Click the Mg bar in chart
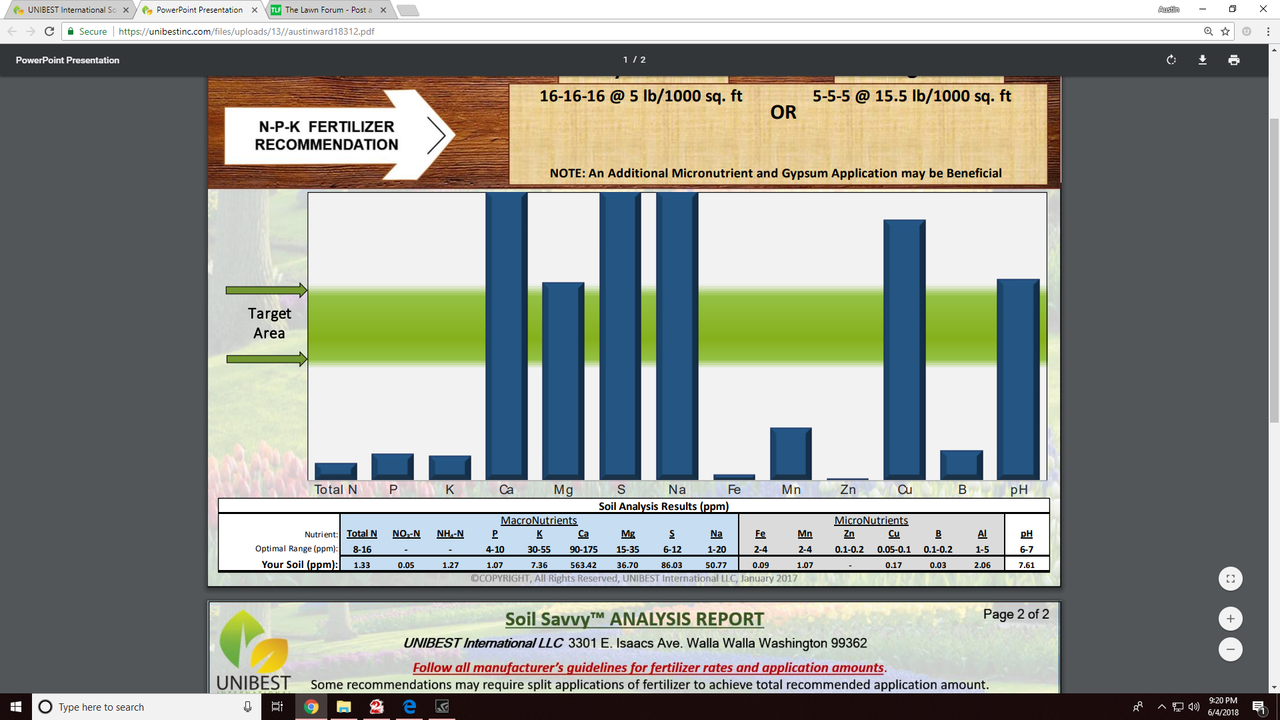Viewport: 1280px width, 720px height. (x=563, y=381)
